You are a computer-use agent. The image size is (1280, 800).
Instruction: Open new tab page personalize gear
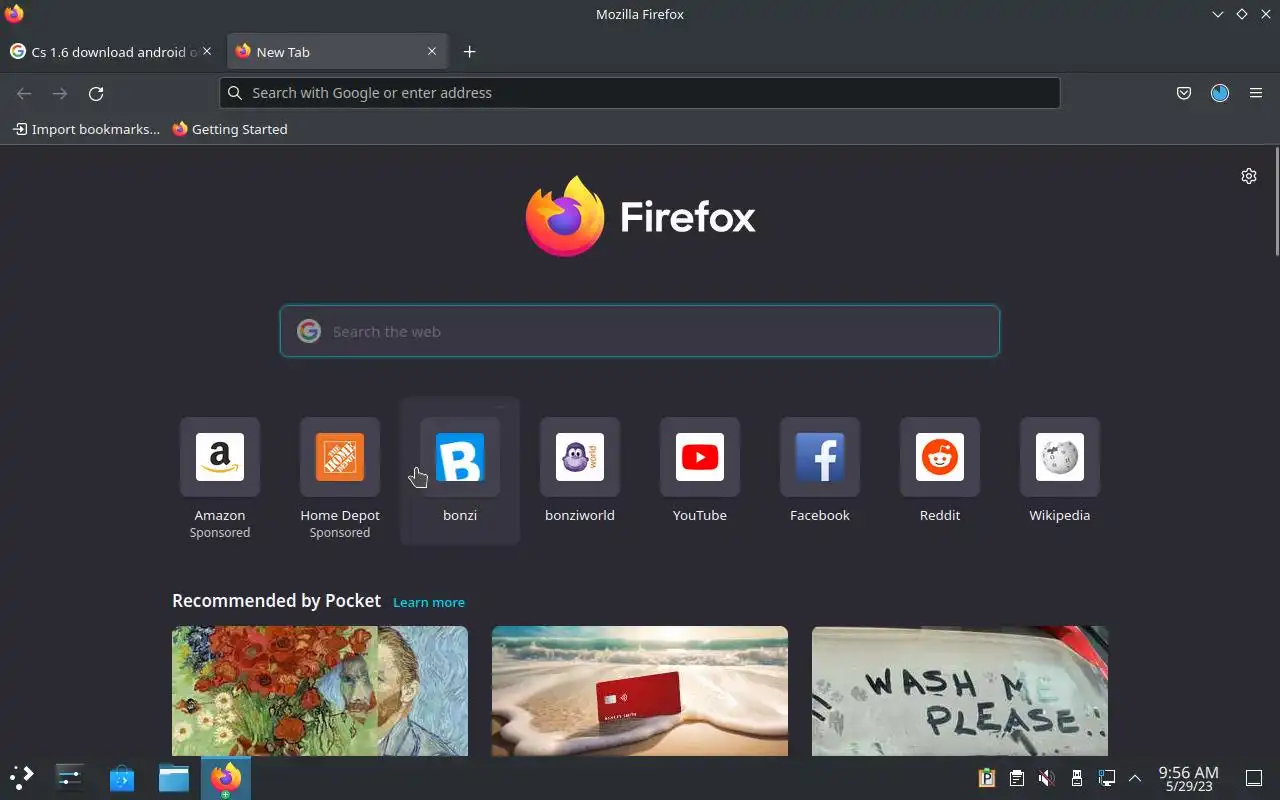click(1249, 176)
